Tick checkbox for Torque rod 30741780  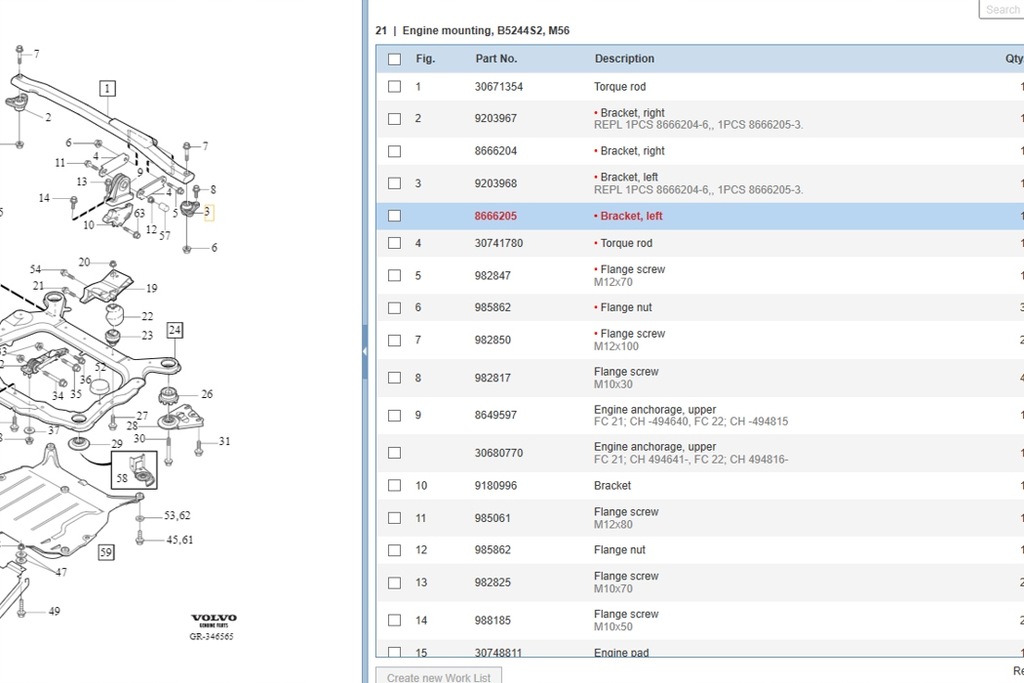[x=394, y=243]
